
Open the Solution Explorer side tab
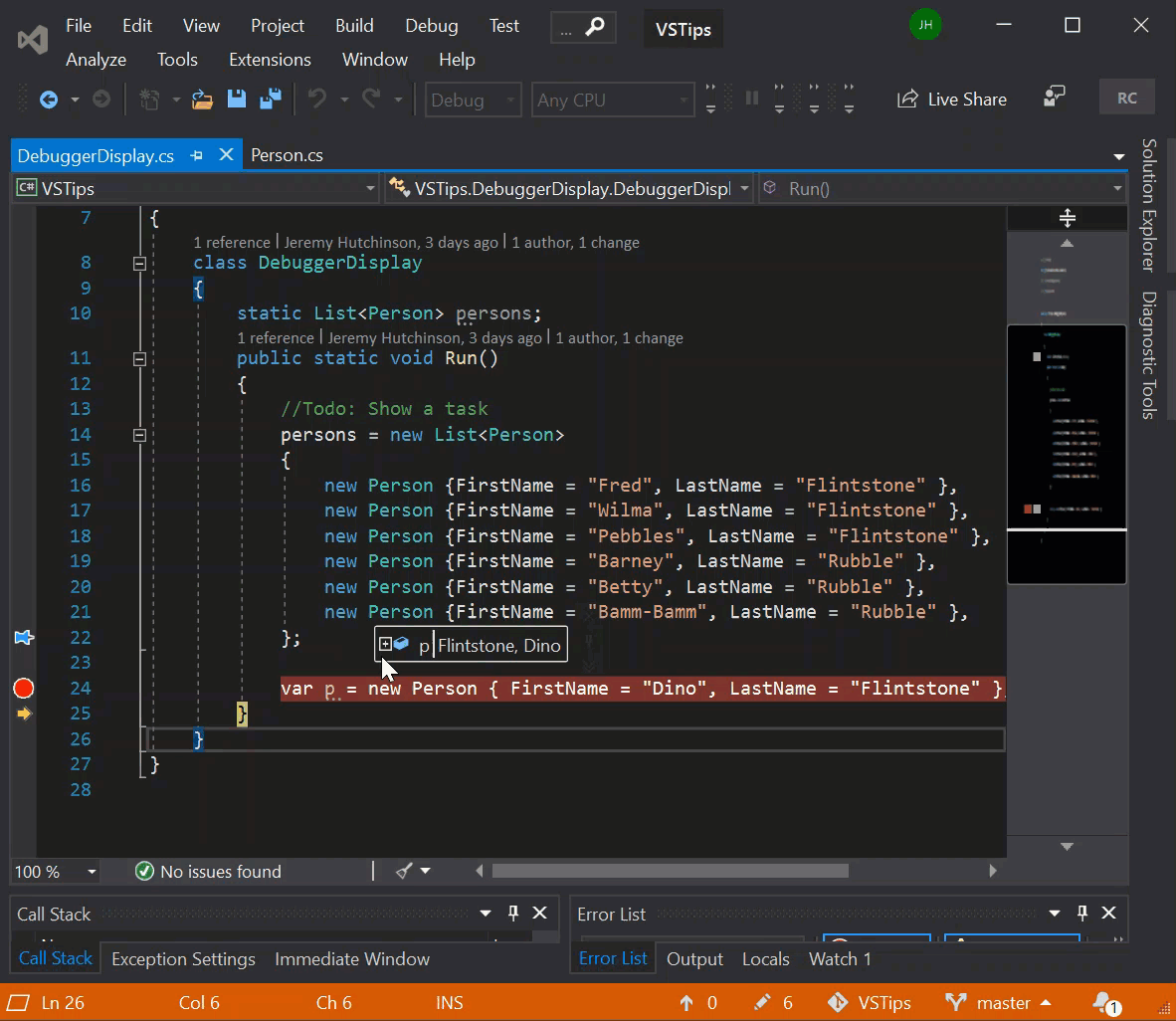click(1148, 205)
